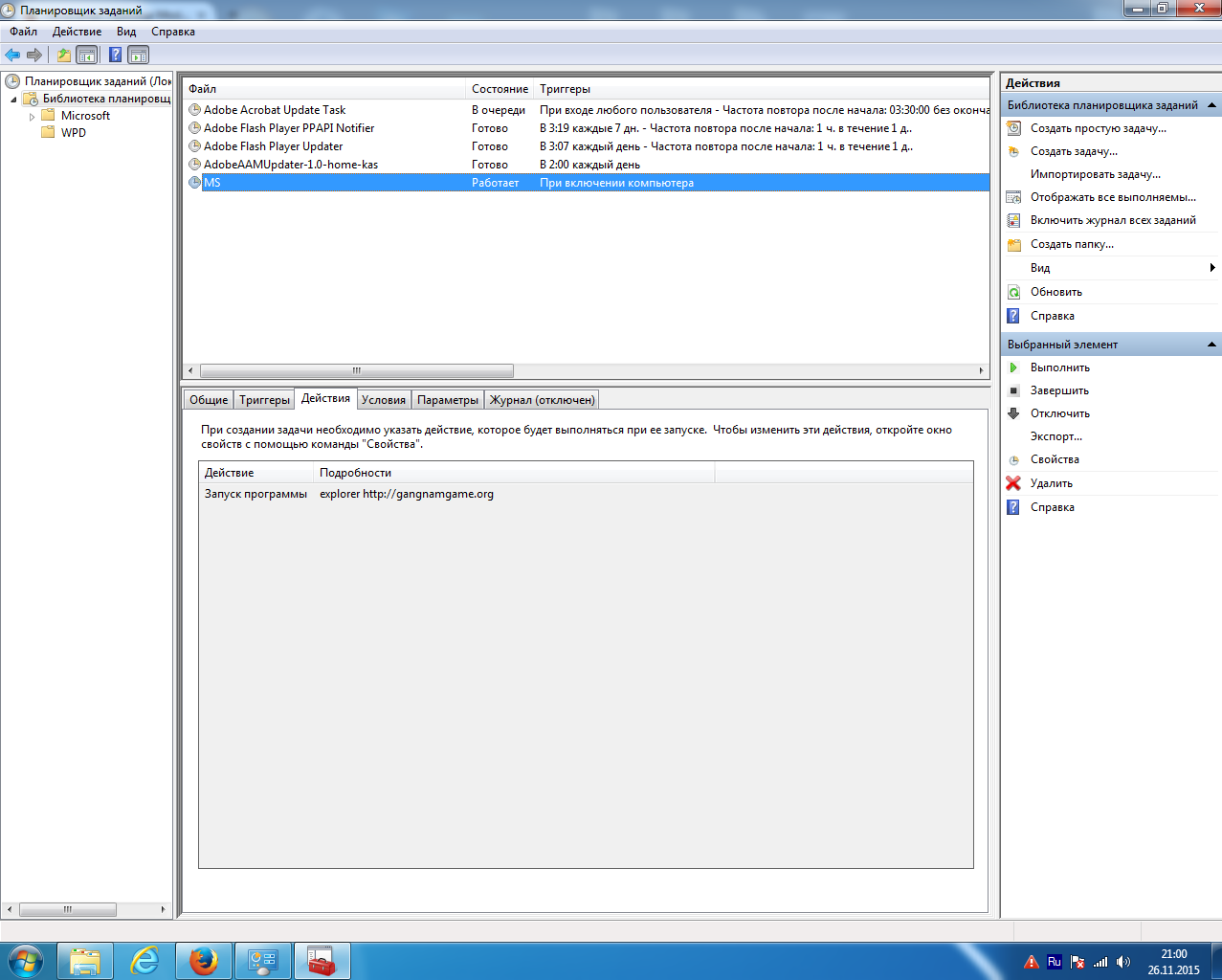1222x980 pixels.
Task: Switch to the Журнал (отключен) tab
Action: click(543, 400)
